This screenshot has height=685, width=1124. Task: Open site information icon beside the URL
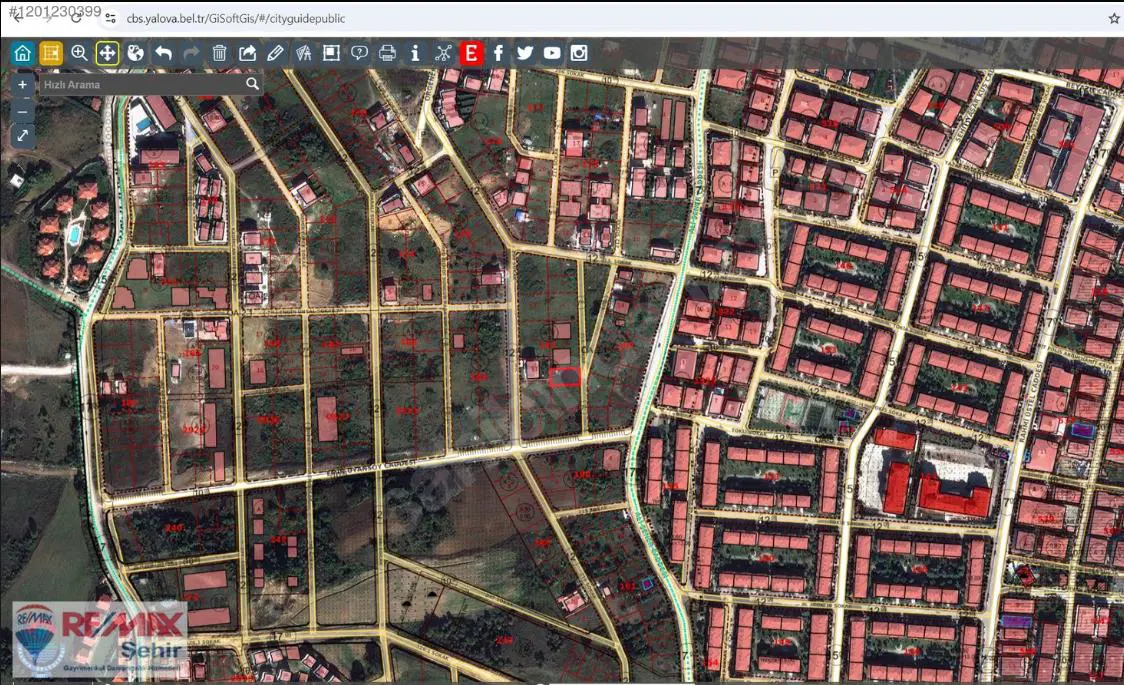tap(110, 19)
